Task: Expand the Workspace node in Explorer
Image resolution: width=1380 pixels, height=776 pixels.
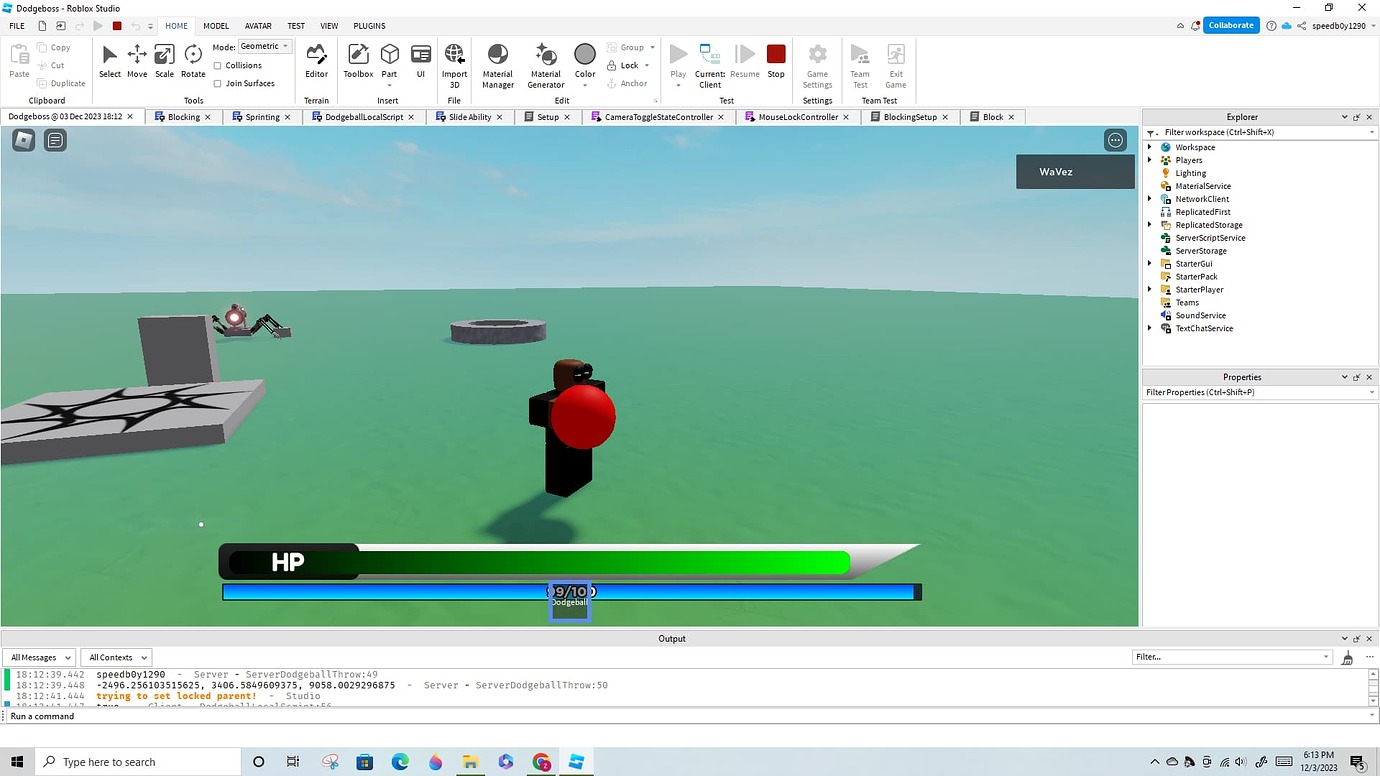Action: 1150,147
